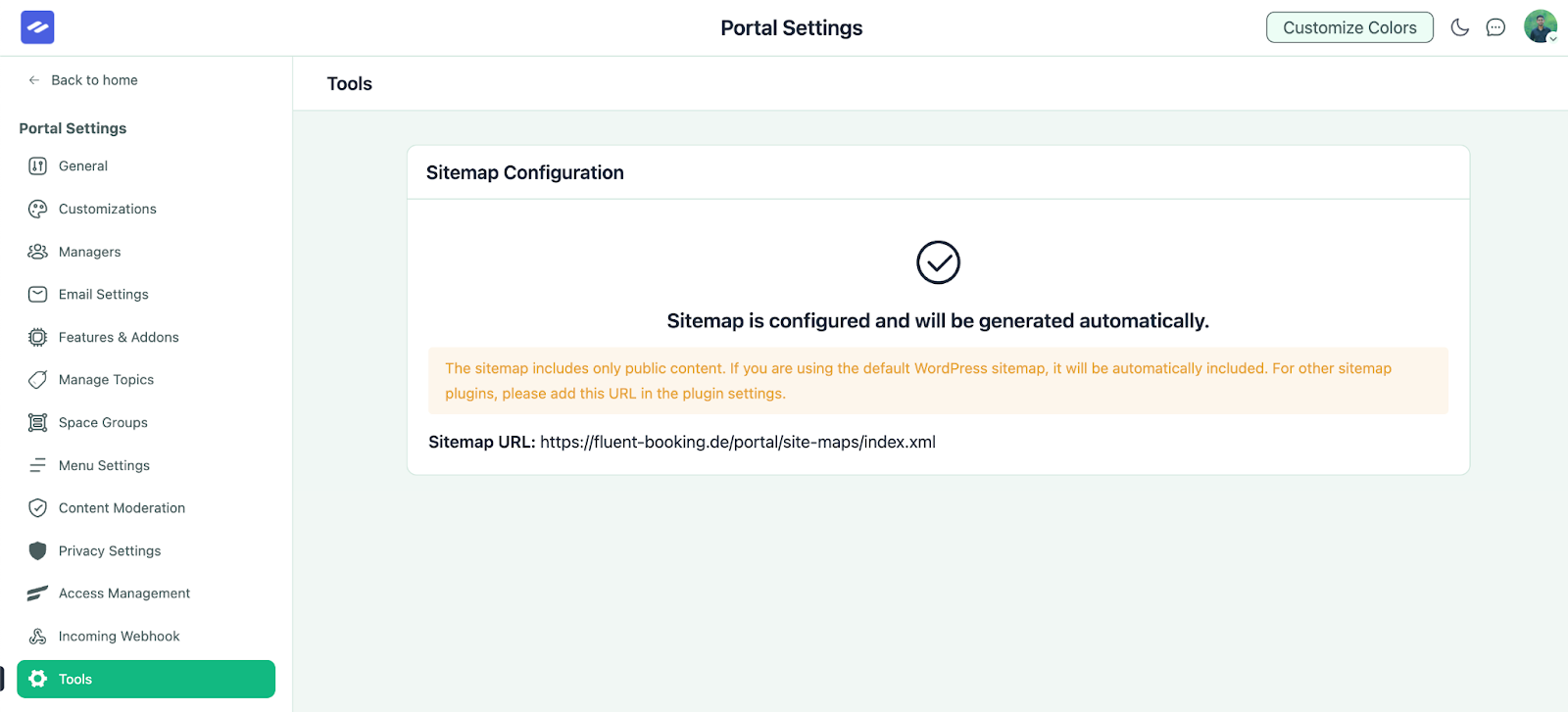Click the General settings icon
Viewport: 1568px width, 712px height.
click(x=37, y=166)
